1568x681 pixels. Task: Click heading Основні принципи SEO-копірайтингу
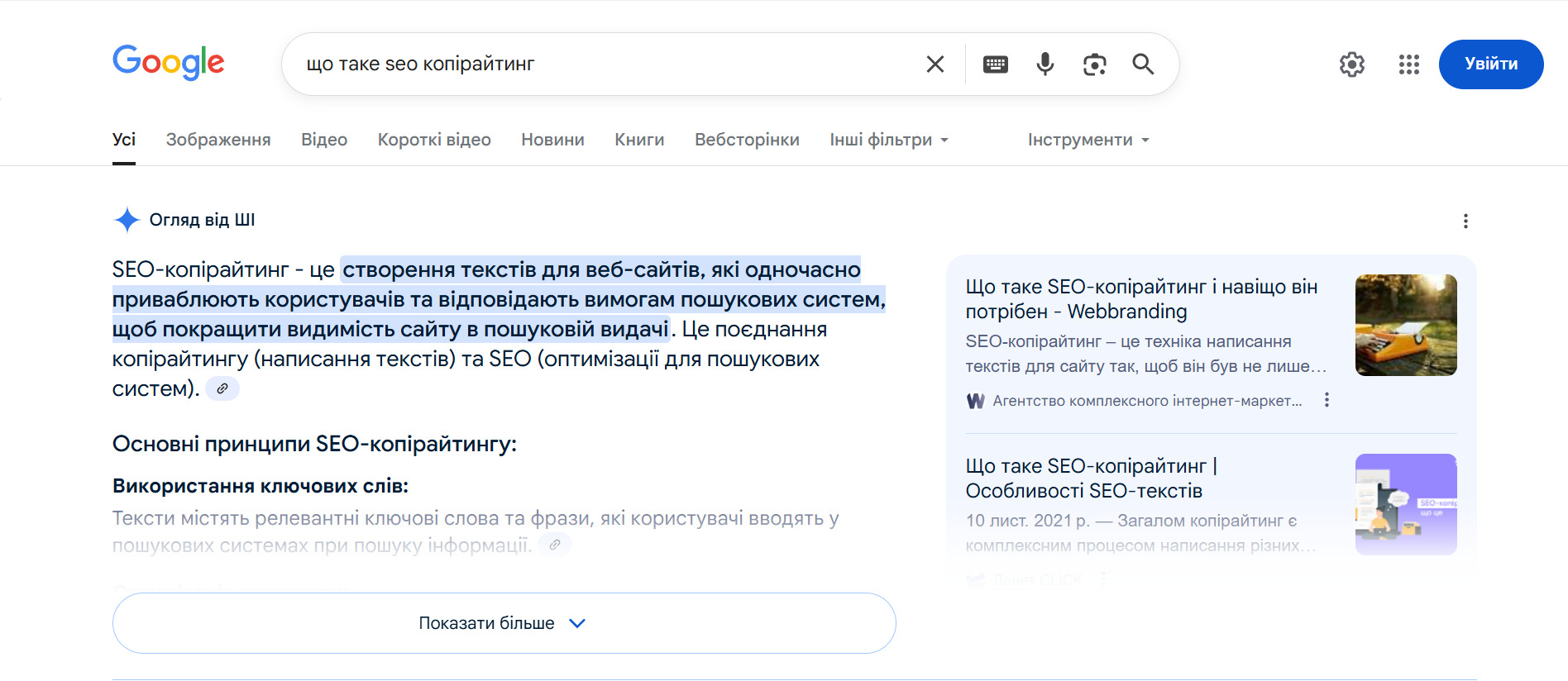(x=314, y=444)
